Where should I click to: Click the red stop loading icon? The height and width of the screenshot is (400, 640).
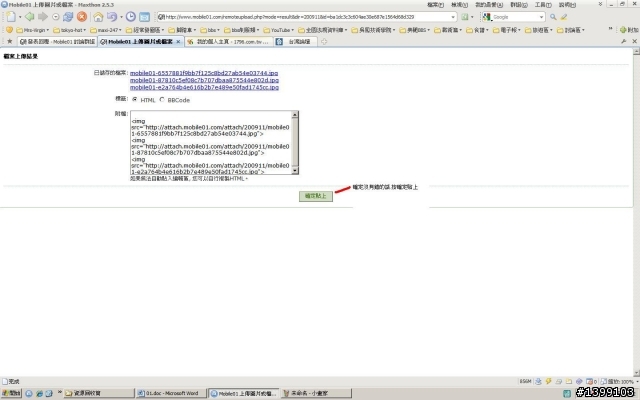(x=82, y=17)
